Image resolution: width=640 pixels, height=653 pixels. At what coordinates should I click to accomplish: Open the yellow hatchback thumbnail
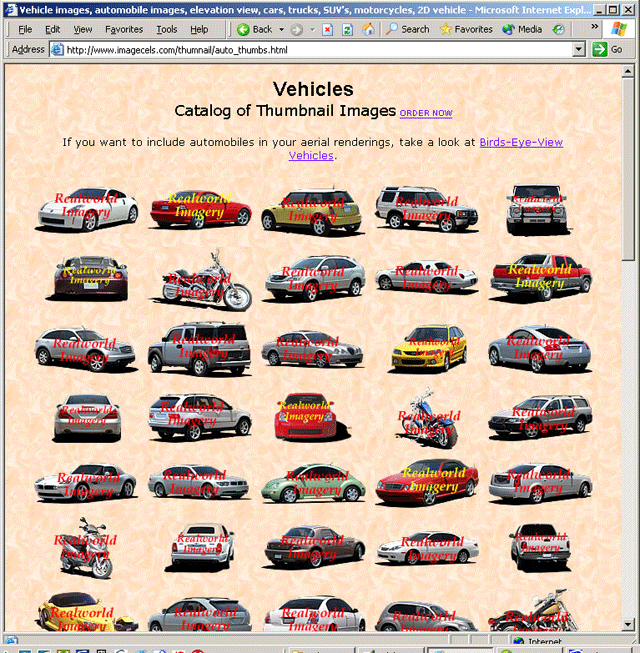[429, 348]
